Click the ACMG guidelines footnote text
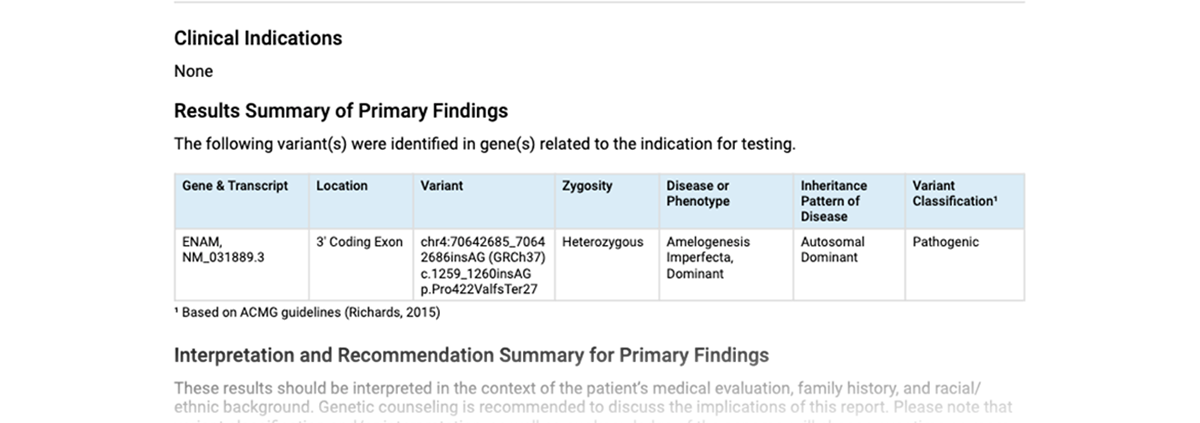The width and height of the screenshot is (1200, 423). pyautogui.click(x=307, y=312)
